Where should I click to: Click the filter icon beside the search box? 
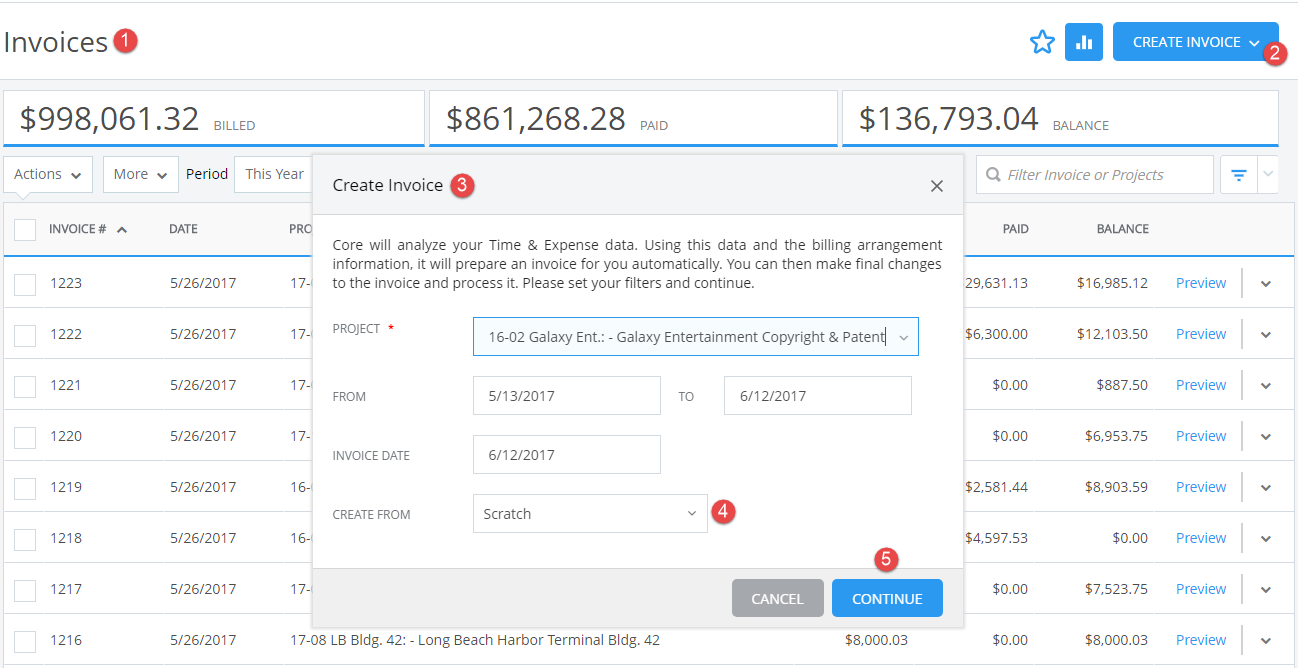tap(1240, 174)
